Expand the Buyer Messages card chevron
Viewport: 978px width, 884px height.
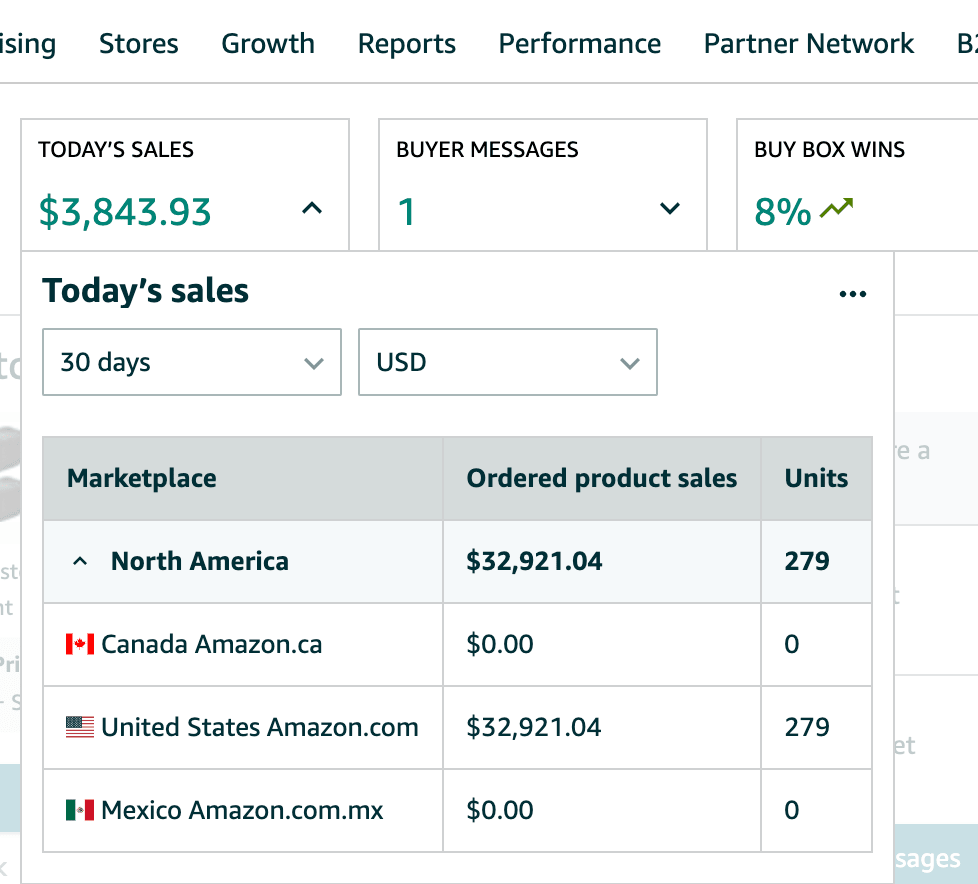(x=670, y=209)
